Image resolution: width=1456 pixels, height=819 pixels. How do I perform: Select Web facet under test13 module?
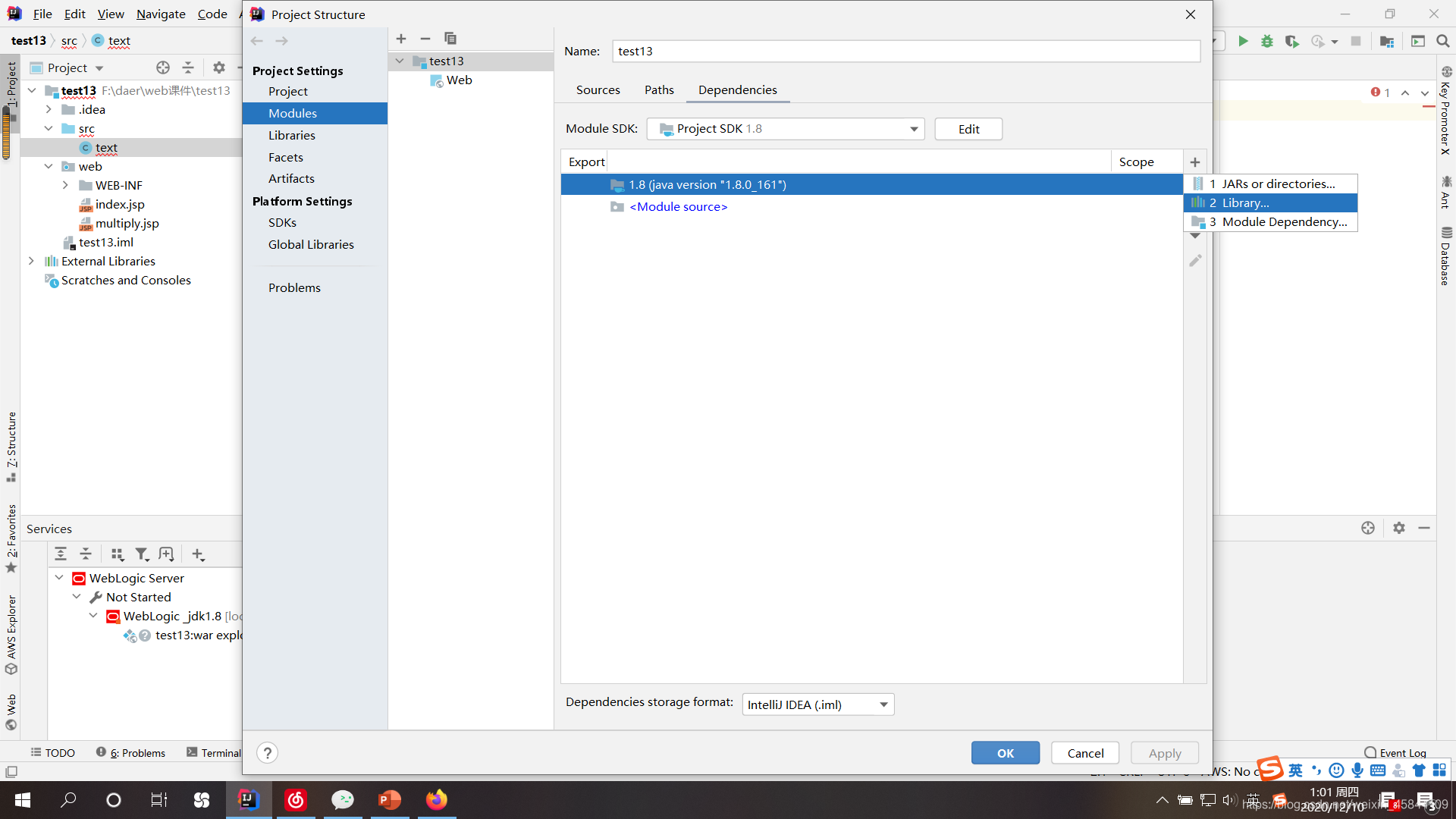pos(459,80)
